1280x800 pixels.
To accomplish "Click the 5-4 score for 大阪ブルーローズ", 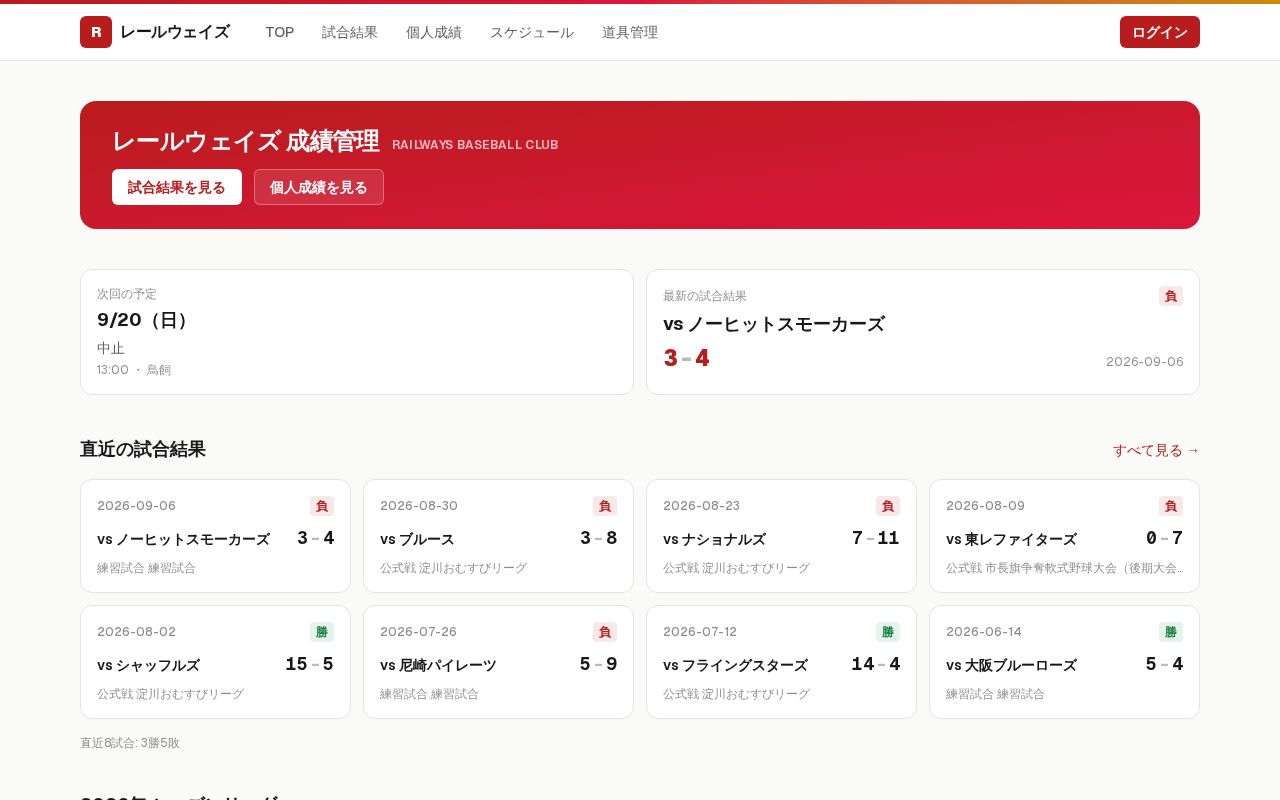I will (1164, 664).
